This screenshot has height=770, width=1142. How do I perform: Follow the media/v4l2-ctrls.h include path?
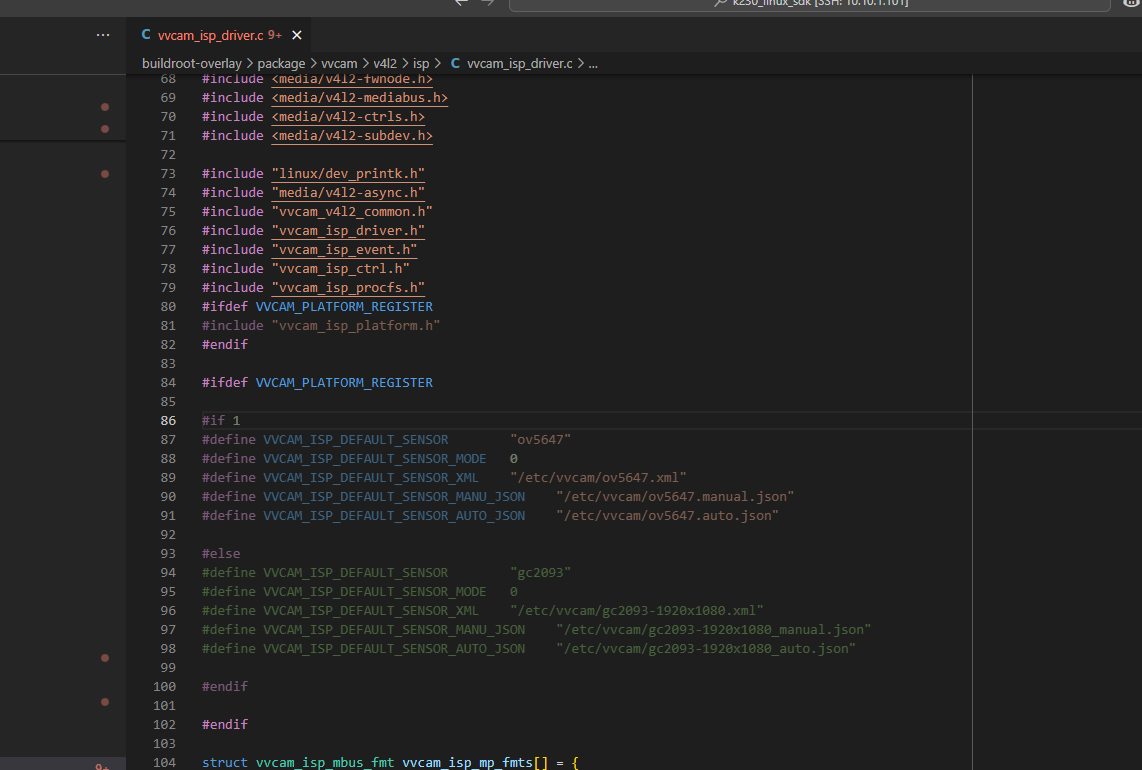click(x=348, y=117)
